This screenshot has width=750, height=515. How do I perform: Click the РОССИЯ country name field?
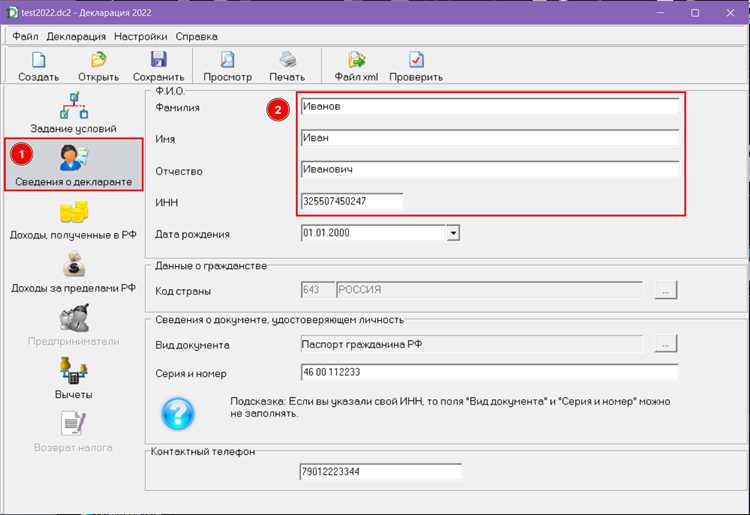click(489, 290)
